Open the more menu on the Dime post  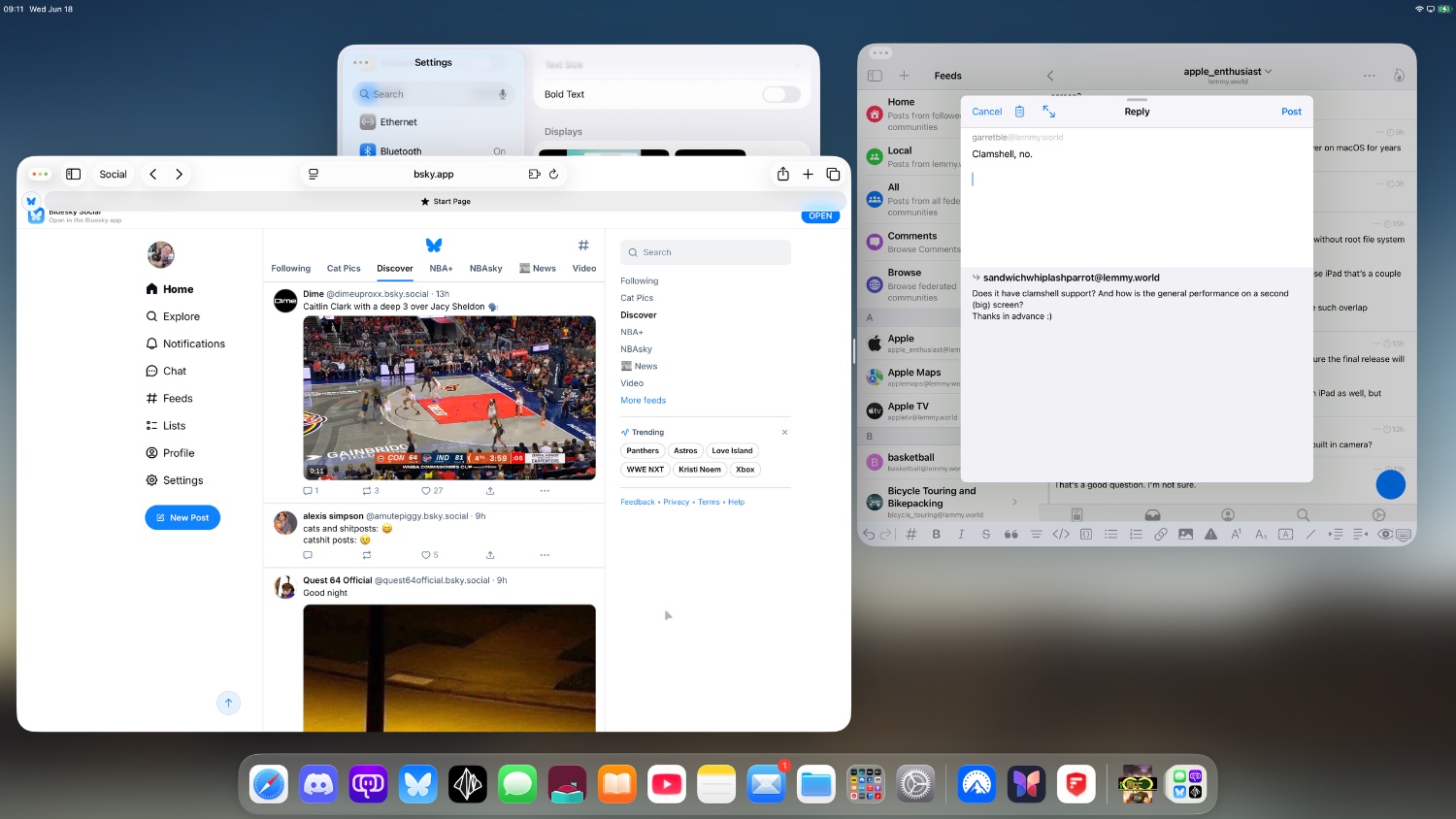545,491
